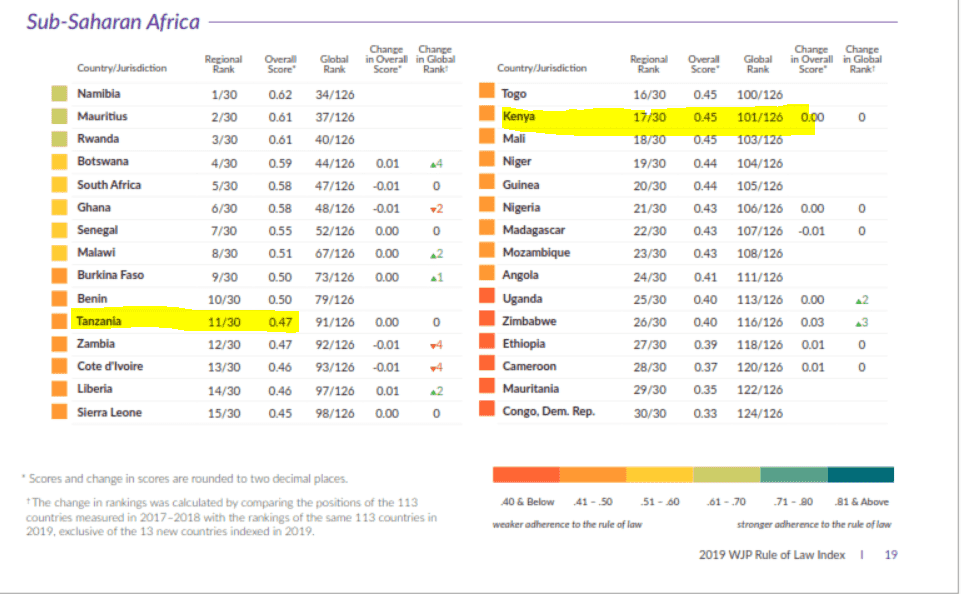Click the 2019 WJP Rule of Law Index footer
Screen dimensions: 961x594
(x=771, y=555)
